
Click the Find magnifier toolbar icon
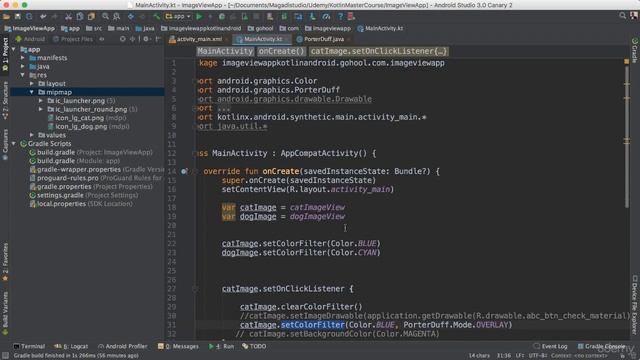tap(105, 17)
